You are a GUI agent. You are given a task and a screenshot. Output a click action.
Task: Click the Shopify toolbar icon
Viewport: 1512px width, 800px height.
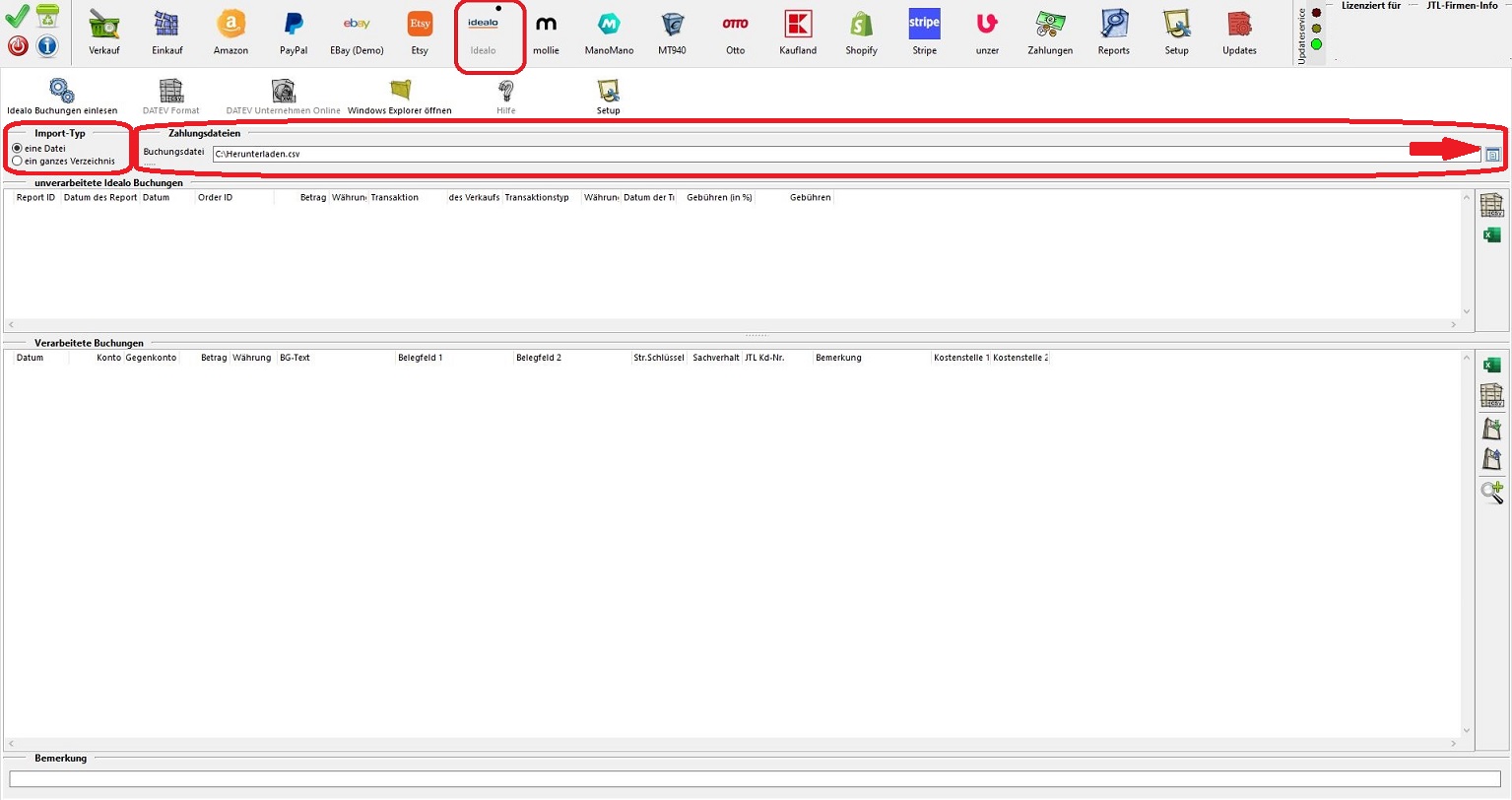(861, 33)
